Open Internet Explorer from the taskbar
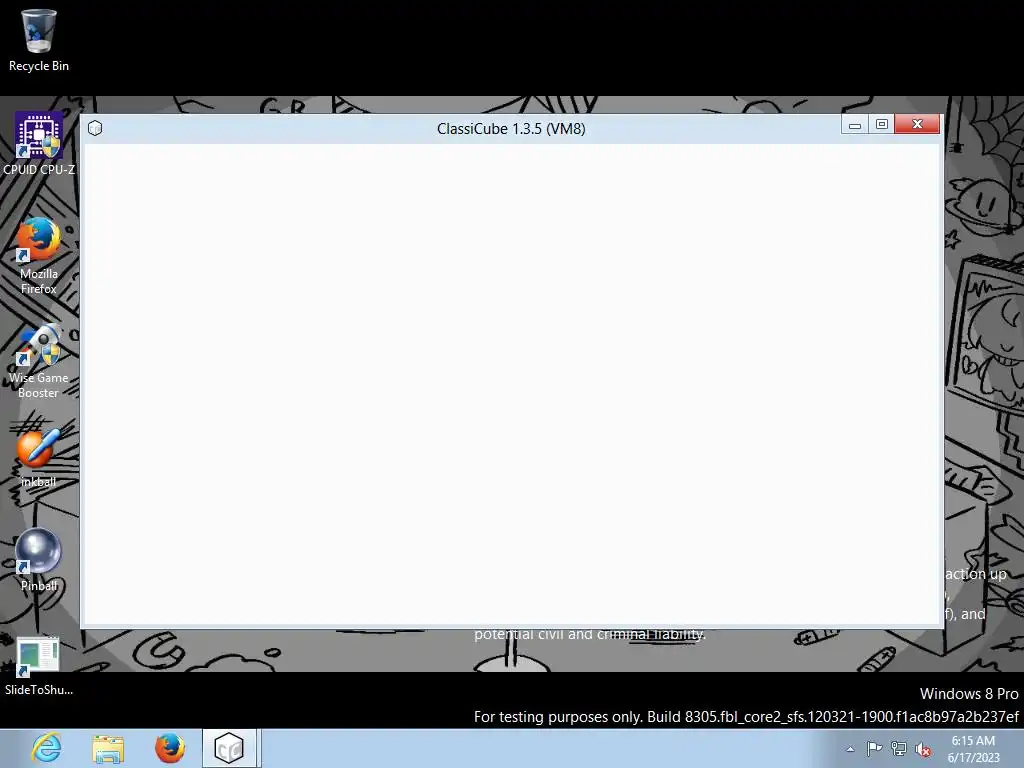 tap(46, 748)
